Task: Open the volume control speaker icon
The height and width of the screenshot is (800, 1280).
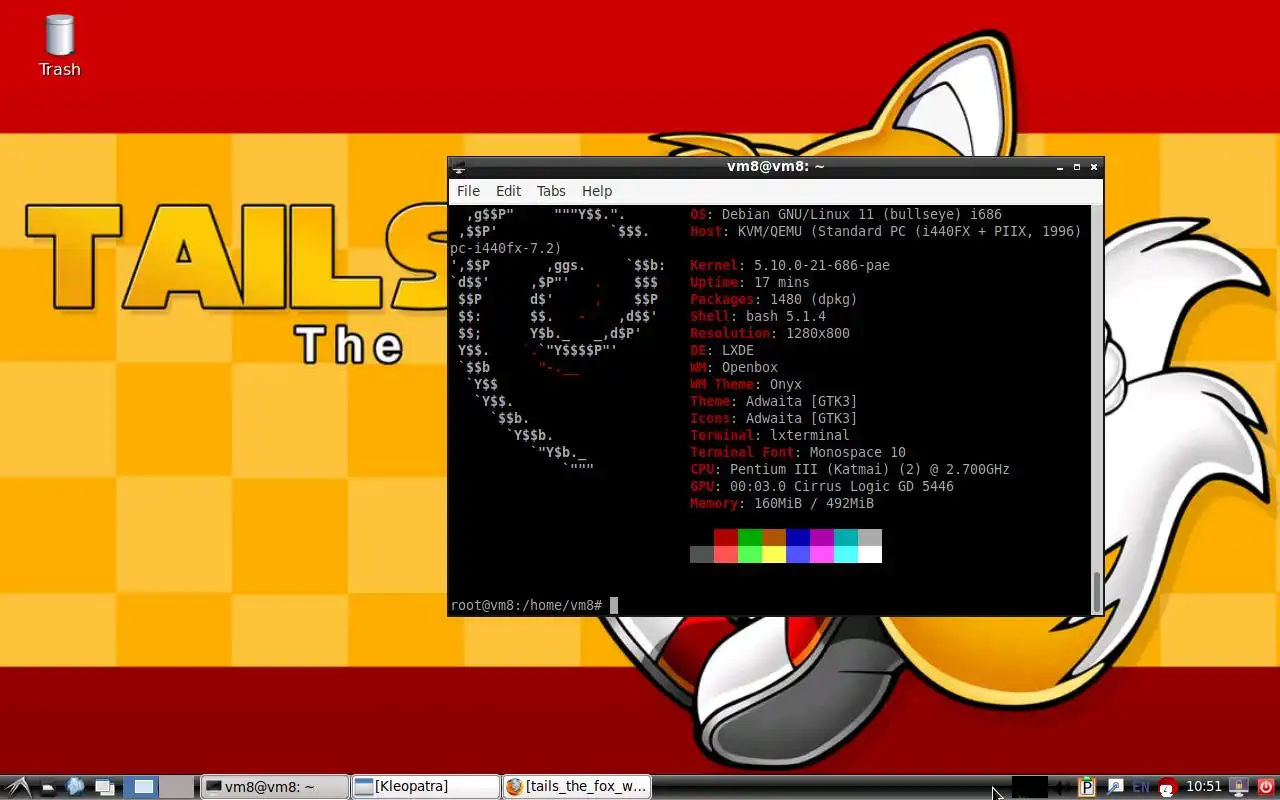Action: [1062, 788]
